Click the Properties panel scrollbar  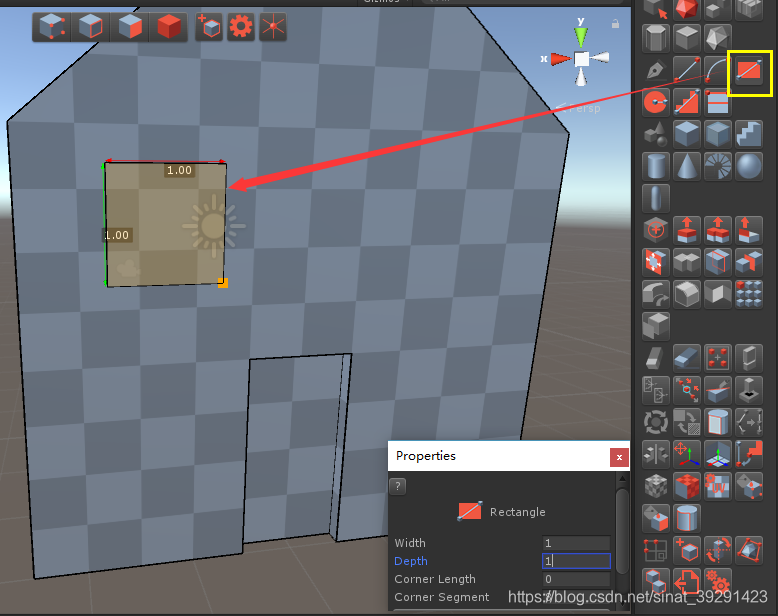tap(622, 533)
